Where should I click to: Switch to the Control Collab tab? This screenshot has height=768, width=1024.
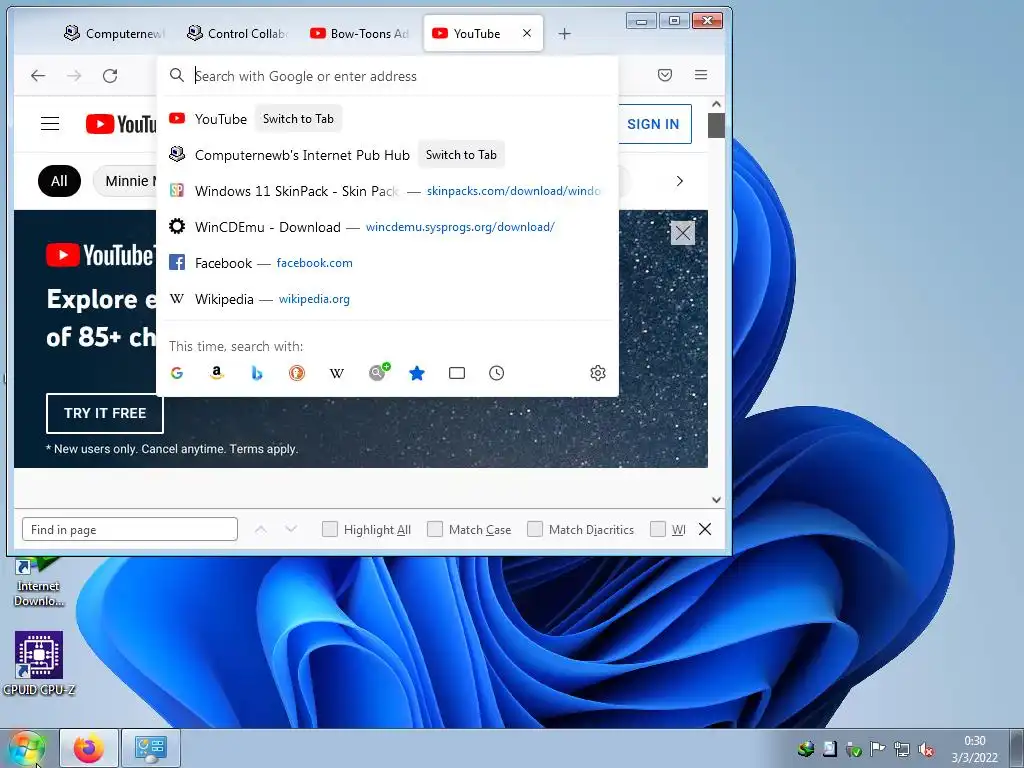pyautogui.click(x=238, y=33)
